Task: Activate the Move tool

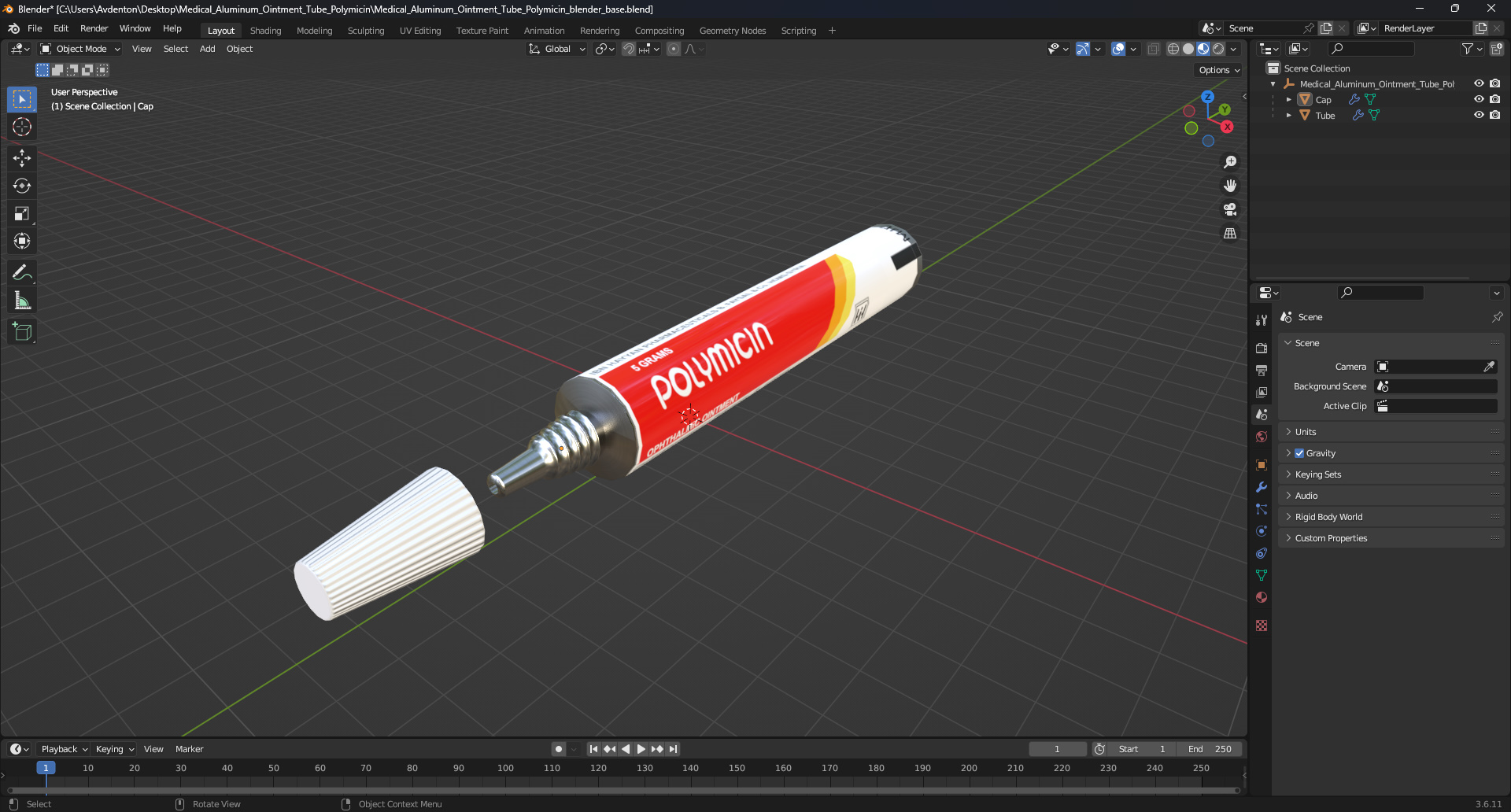Action: [x=22, y=158]
